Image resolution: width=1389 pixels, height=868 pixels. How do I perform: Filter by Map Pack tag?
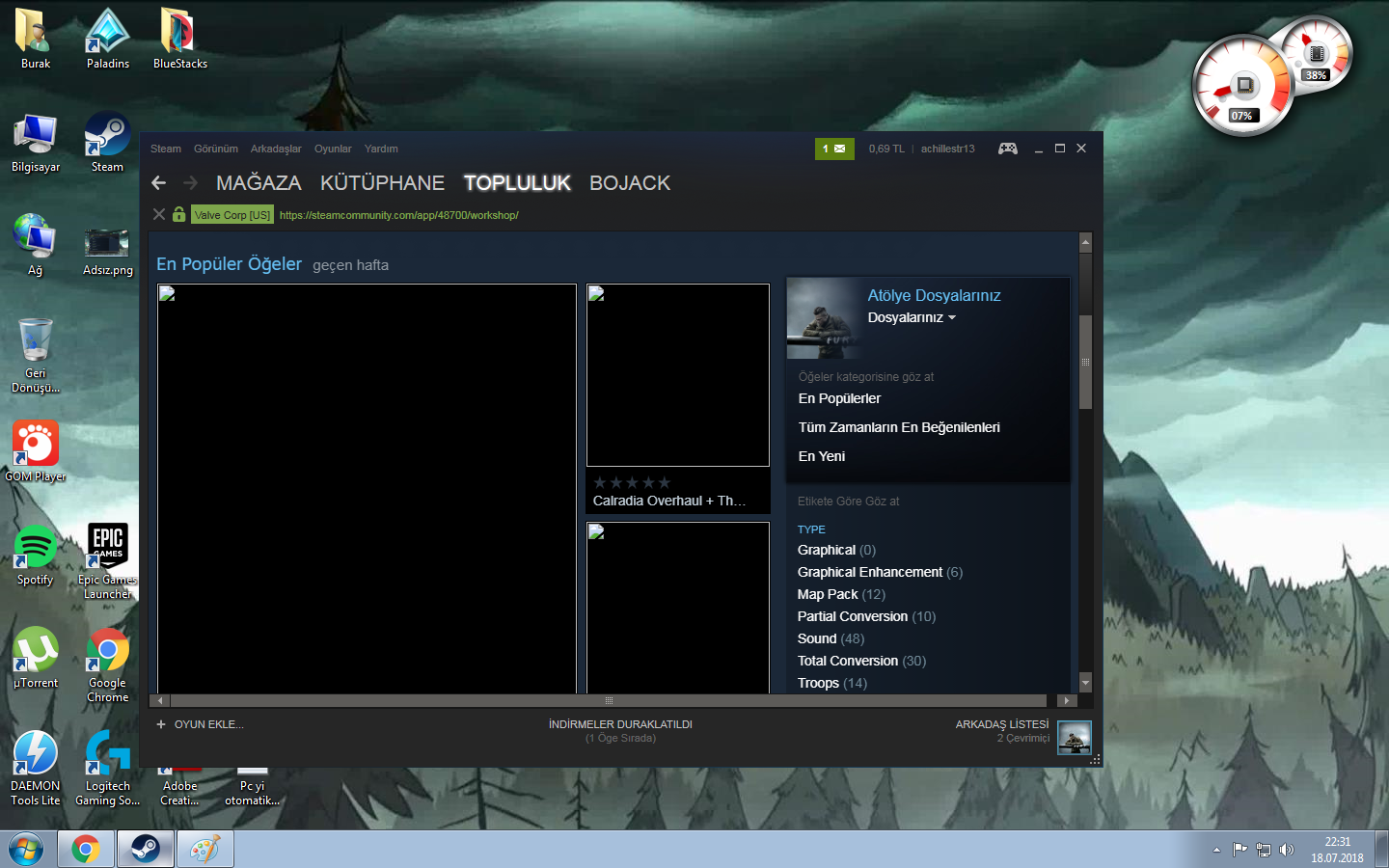[x=841, y=594]
